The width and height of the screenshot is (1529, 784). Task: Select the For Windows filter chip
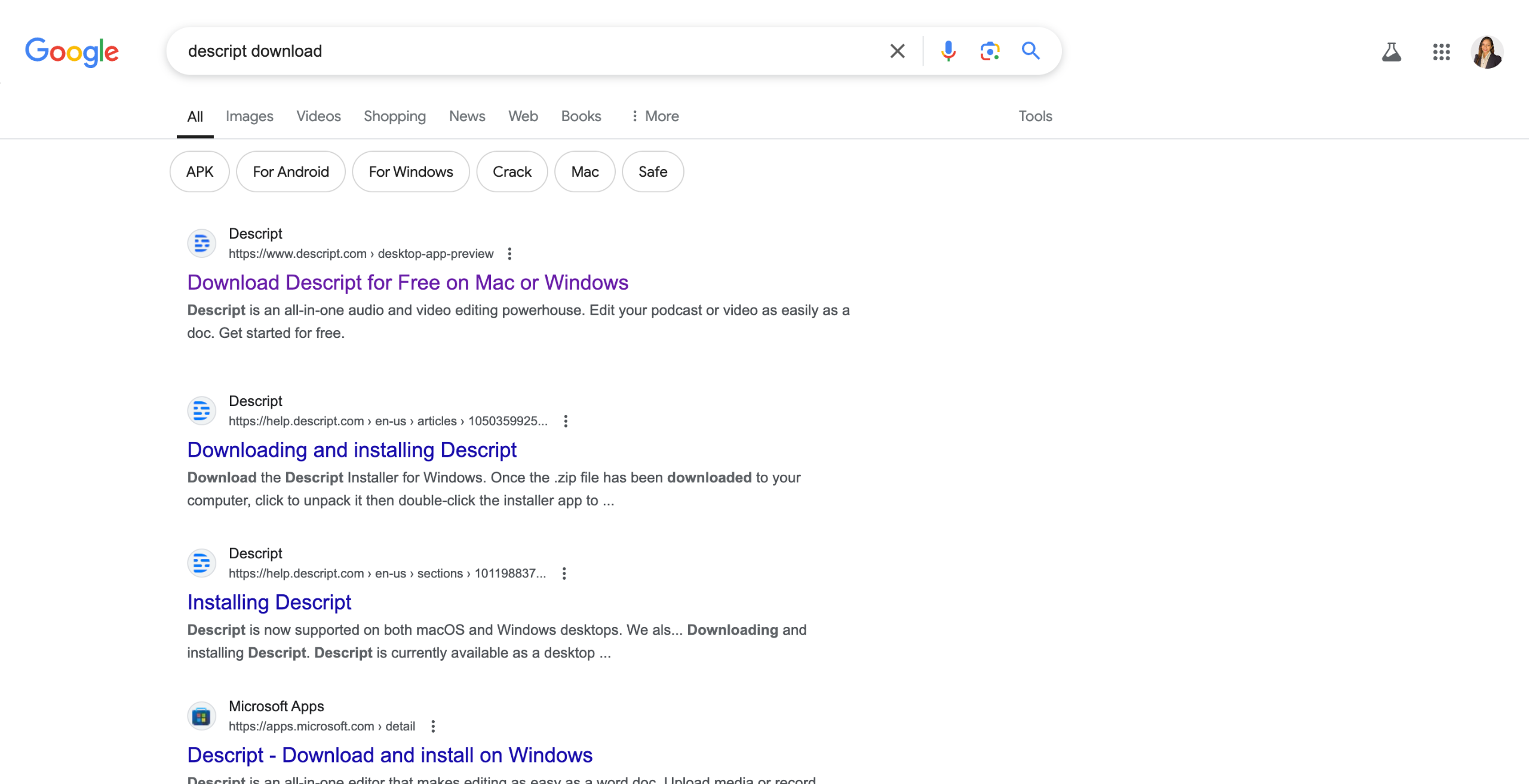(x=410, y=172)
